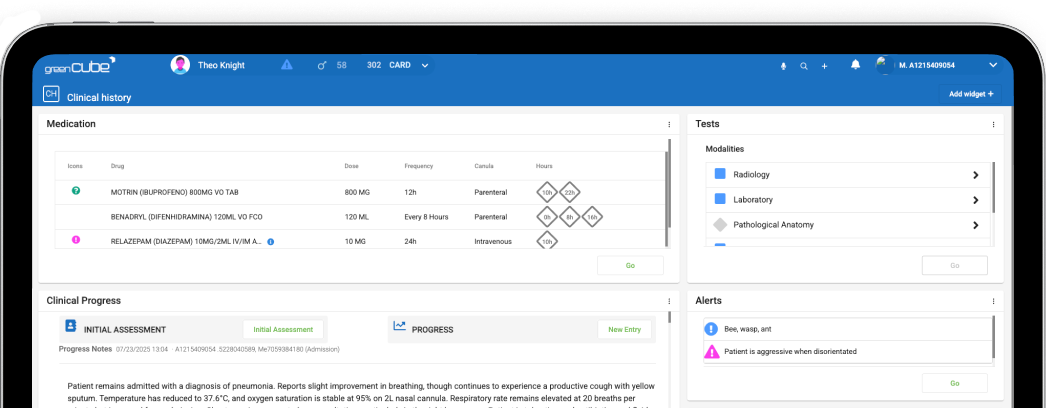Open the Alerts widget three-dot menu

point(993,301)
